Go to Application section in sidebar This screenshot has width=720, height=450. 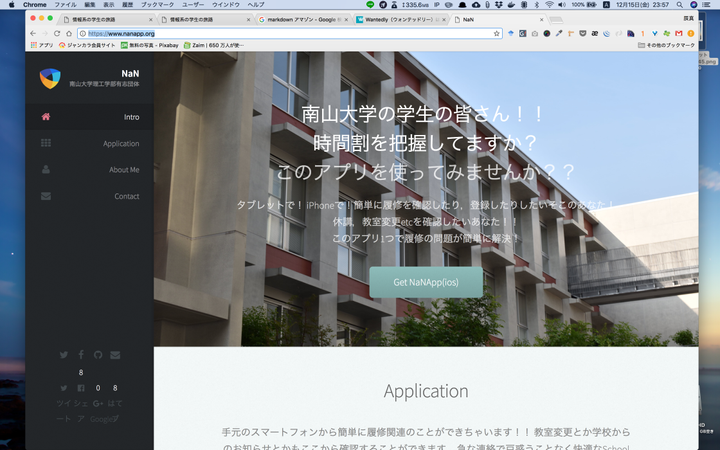[x=90, y=143]
